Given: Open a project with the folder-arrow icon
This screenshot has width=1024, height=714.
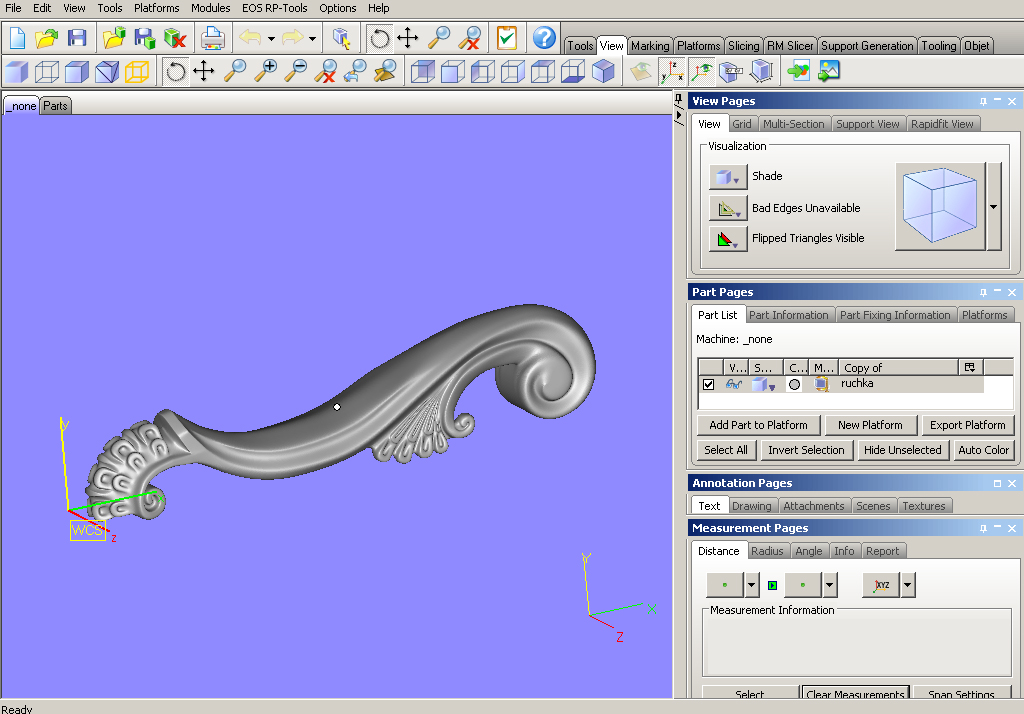Looking at the screenshot, I should [47, 38].
